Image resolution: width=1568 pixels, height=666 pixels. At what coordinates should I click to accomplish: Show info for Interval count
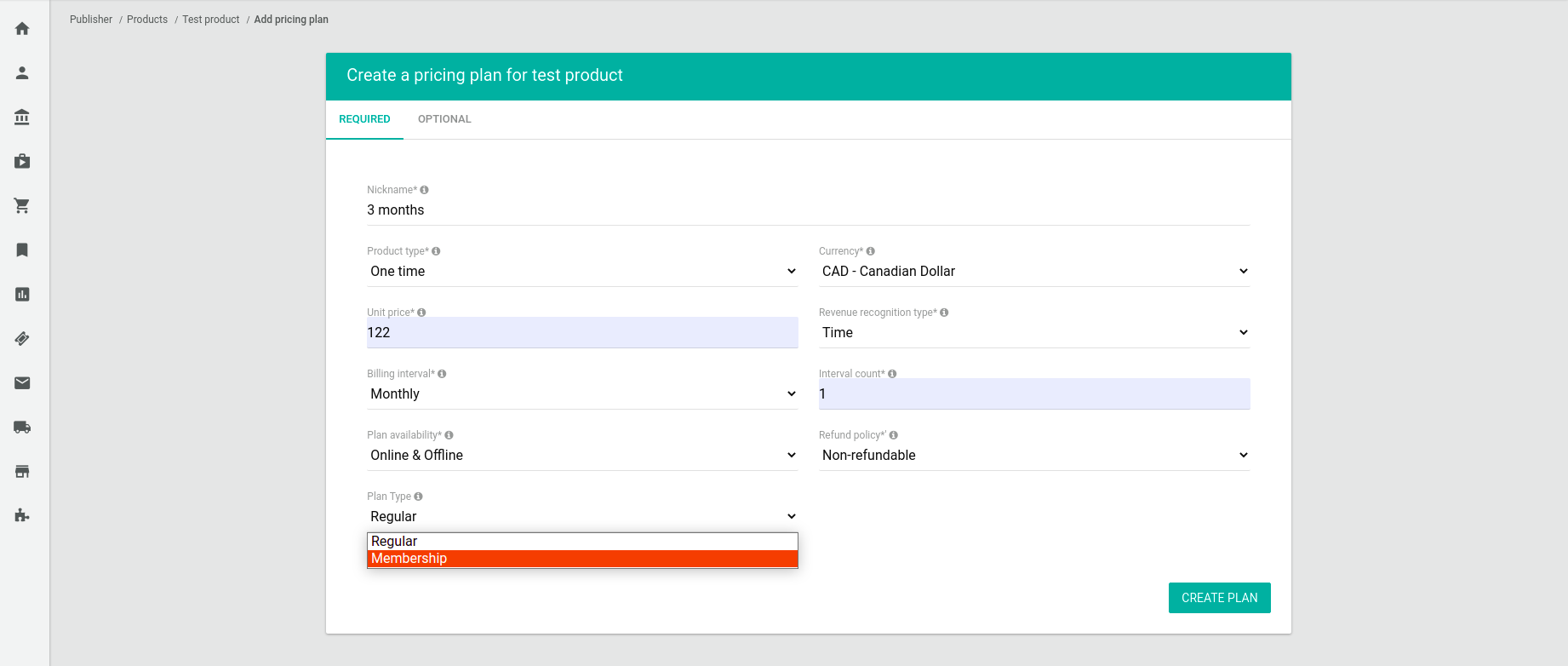coord(892,374)
